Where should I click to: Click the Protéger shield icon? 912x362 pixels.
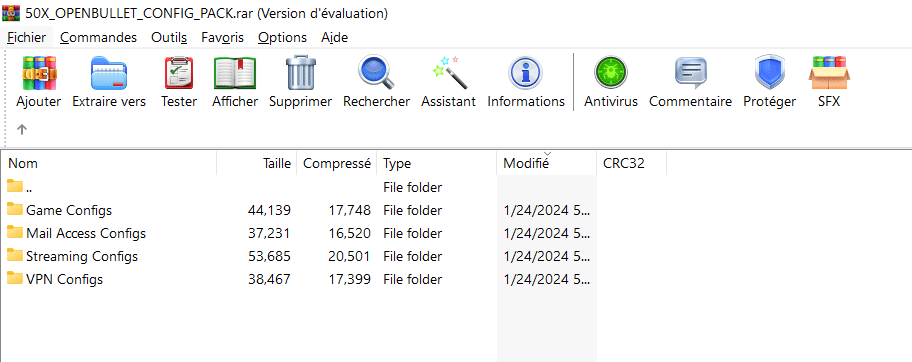tap(770, 73)
